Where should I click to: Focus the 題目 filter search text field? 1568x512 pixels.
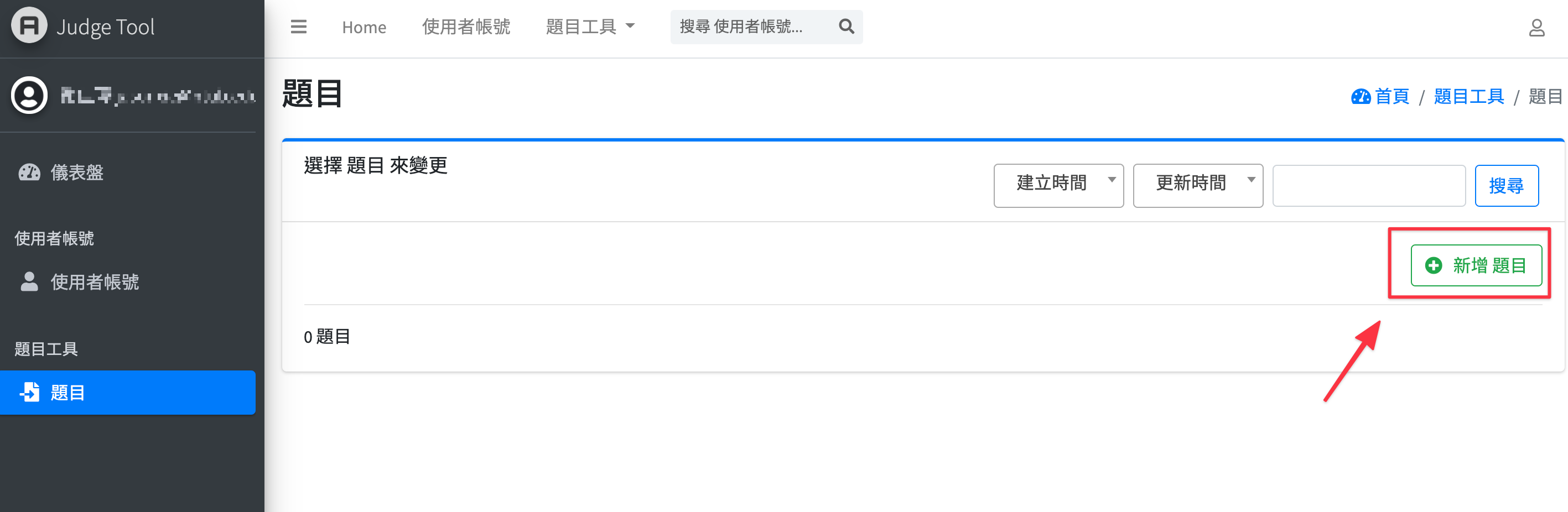tap(1368, 185)
